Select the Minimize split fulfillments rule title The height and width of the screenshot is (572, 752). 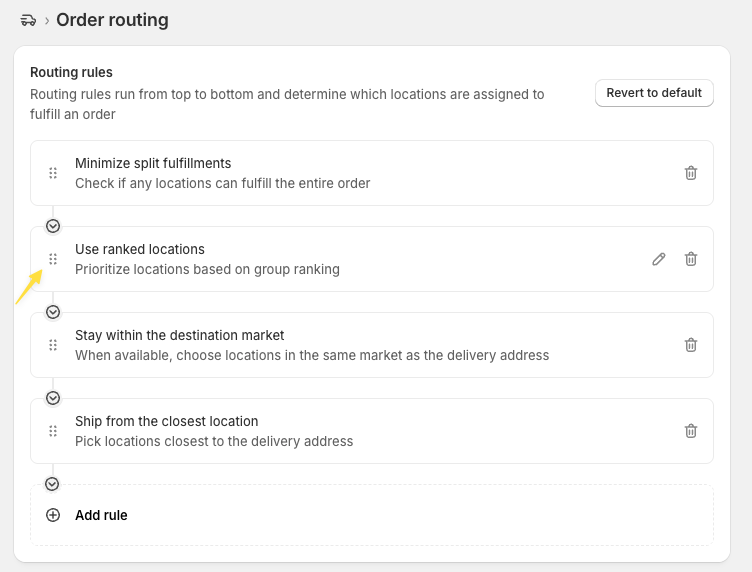[x=153, y=163]
